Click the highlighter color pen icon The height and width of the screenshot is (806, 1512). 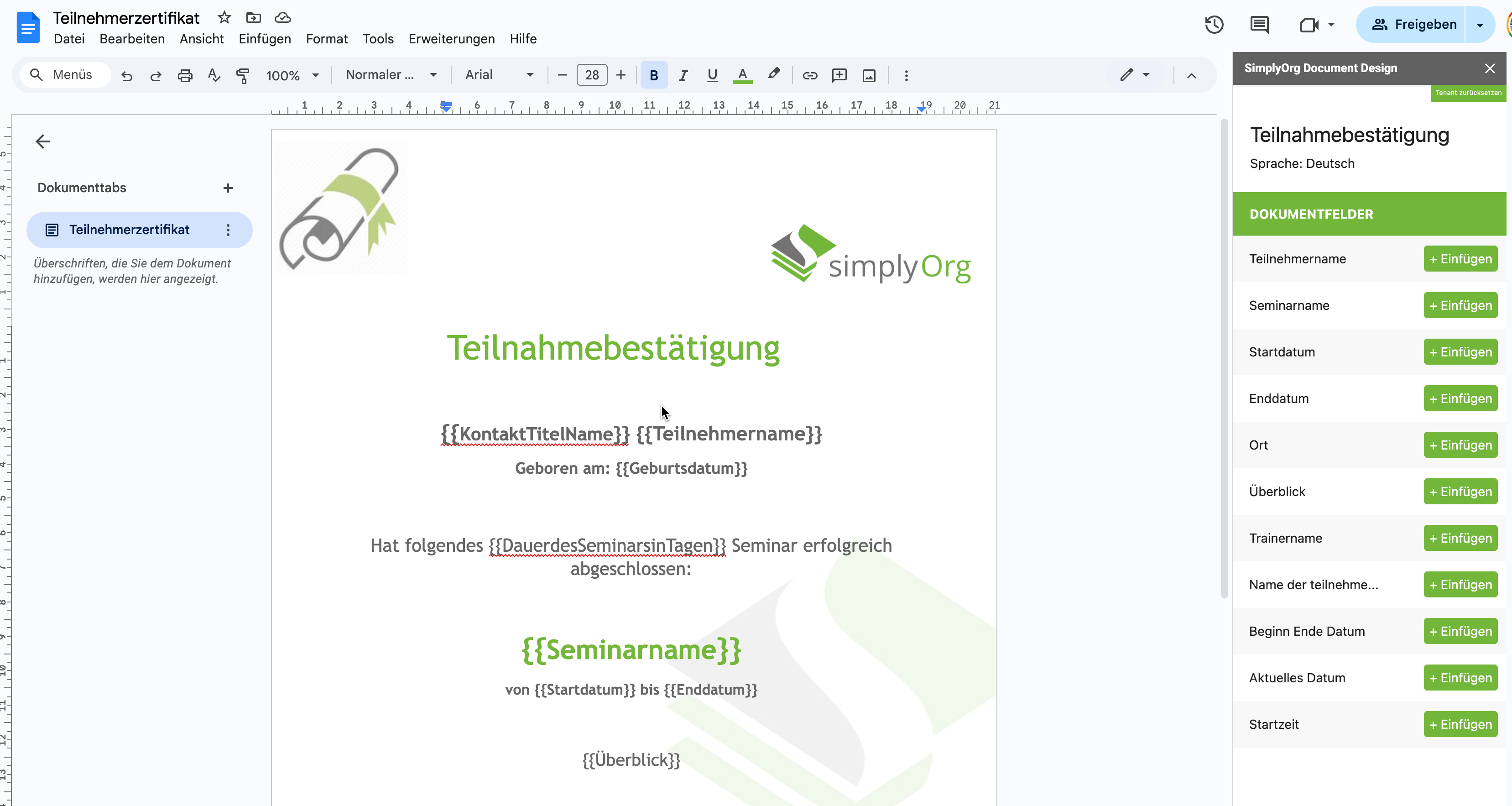point(774,74)
